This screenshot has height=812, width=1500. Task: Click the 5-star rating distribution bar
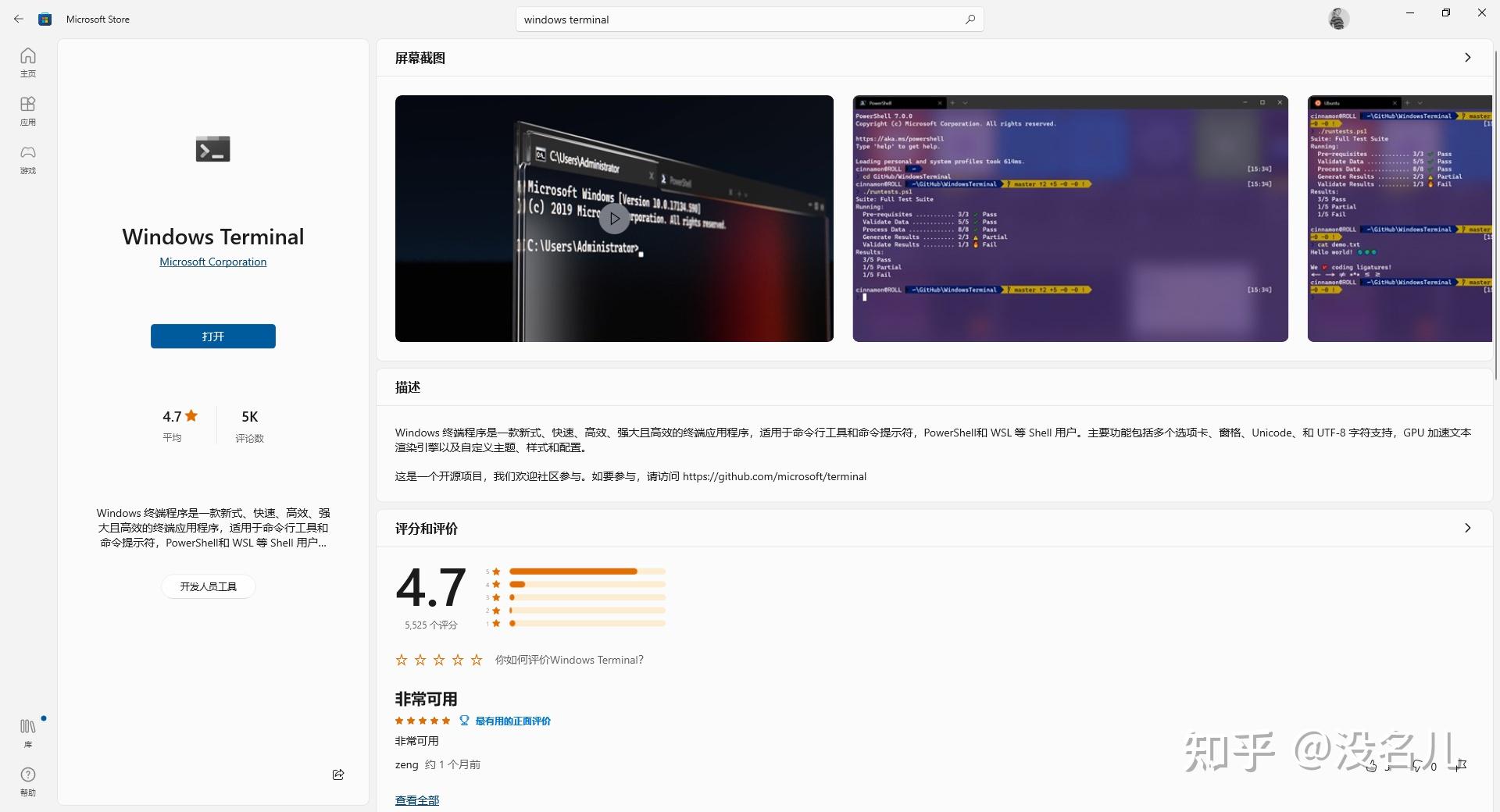pyautogui.click(x=586, y=572)
